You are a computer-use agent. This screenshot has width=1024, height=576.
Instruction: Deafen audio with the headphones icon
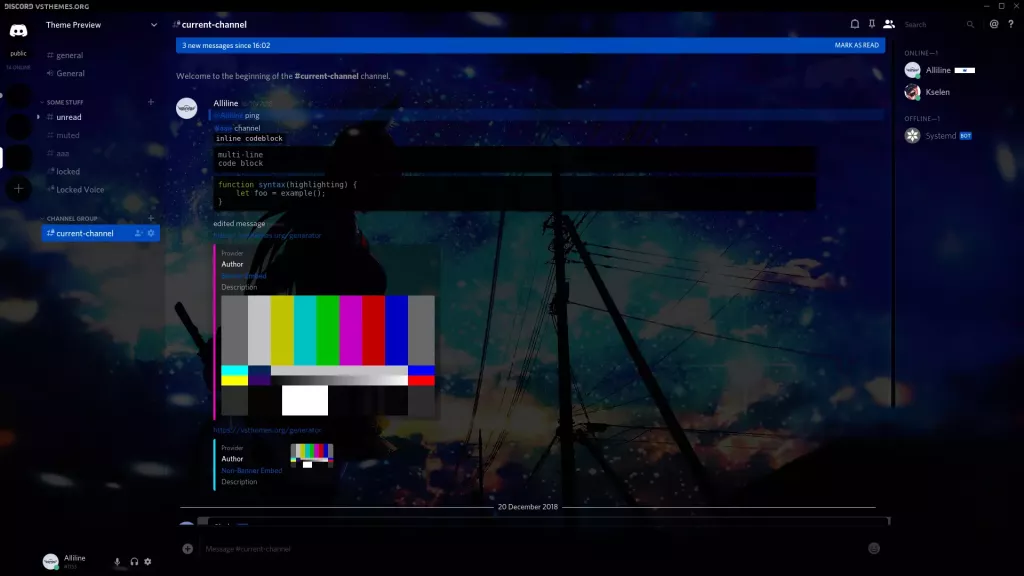coord(134,562)
